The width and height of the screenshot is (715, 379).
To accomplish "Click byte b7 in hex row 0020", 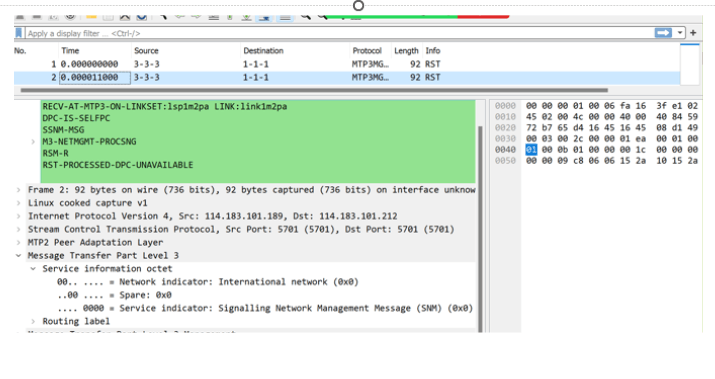I will 547,128.
